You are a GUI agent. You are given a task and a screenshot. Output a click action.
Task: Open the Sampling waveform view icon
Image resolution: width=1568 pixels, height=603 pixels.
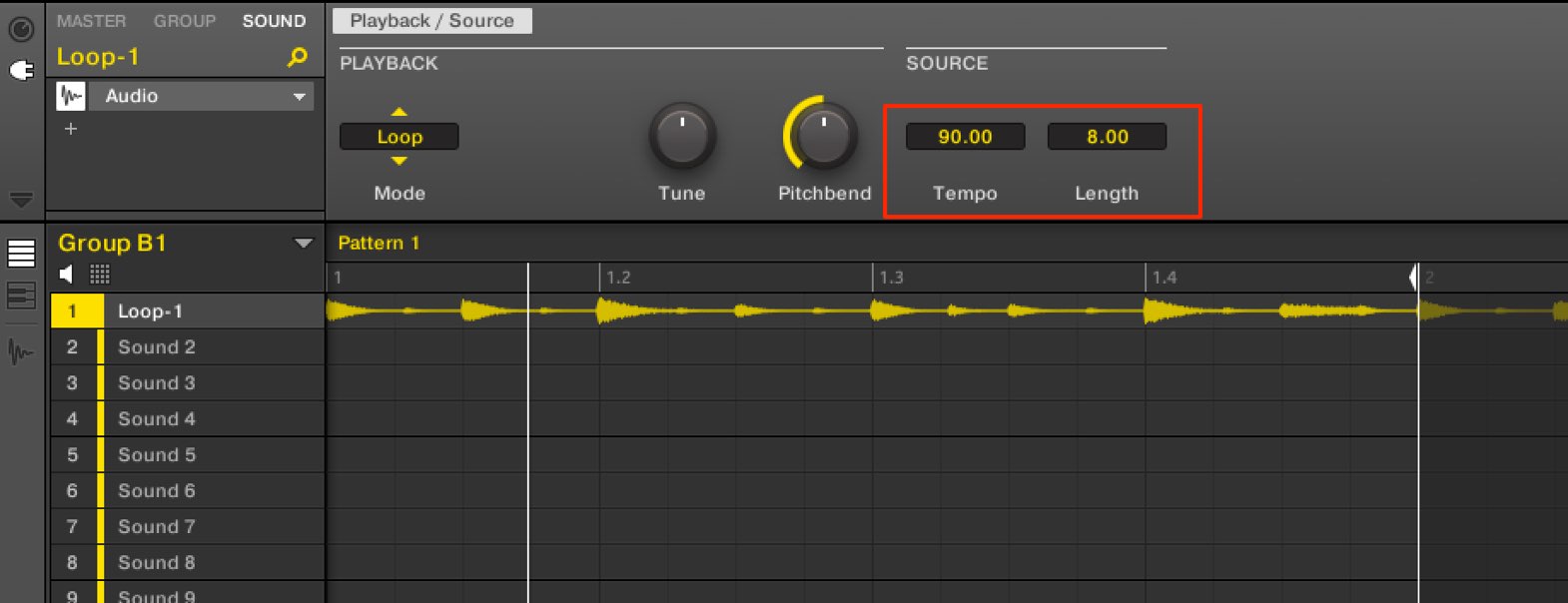pyautogui.click(x=20, y=351)
